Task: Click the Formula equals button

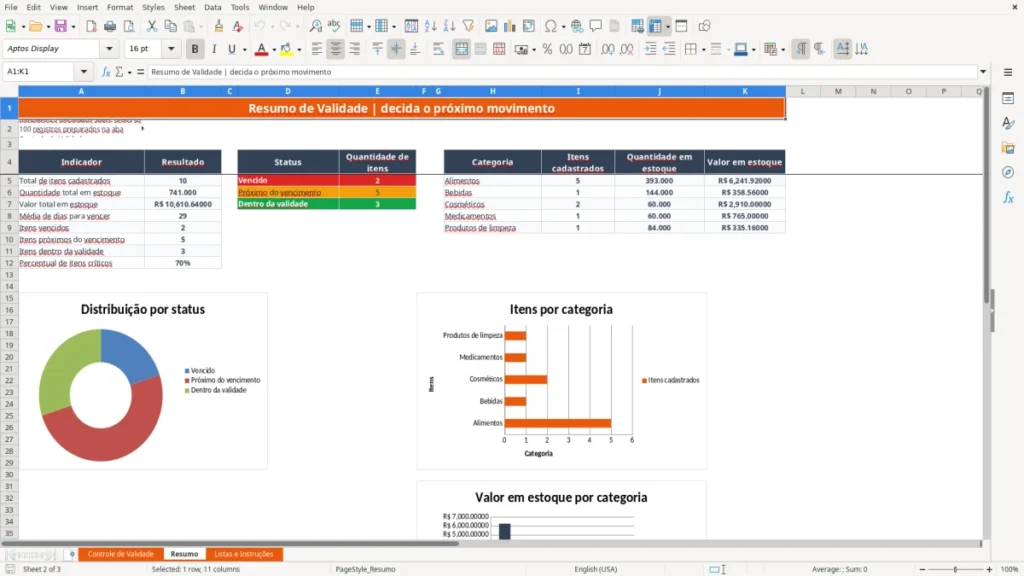Action: [140, 72]
